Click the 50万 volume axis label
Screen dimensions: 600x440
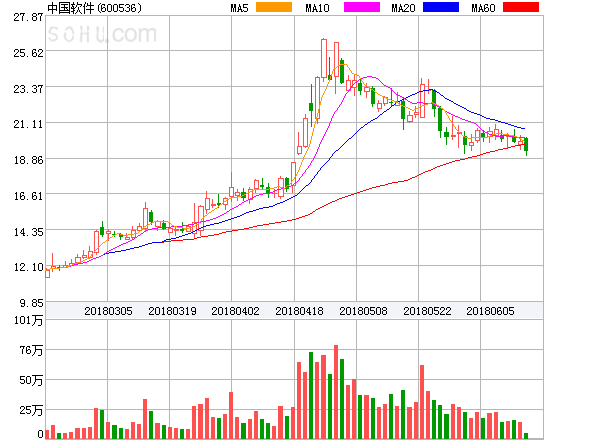coord(31,380)
